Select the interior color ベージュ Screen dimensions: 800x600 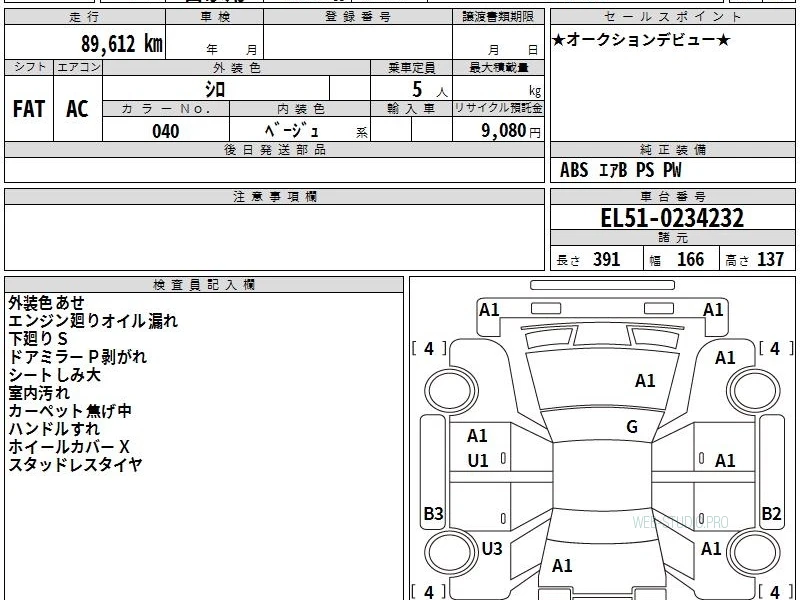[x=292, y=131]
